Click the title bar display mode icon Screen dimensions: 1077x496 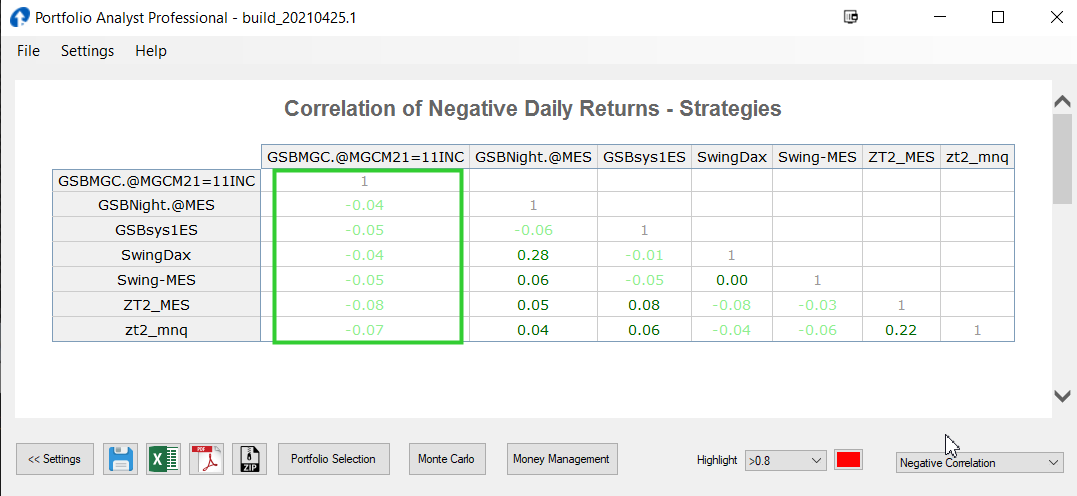(x=851, y=17)
